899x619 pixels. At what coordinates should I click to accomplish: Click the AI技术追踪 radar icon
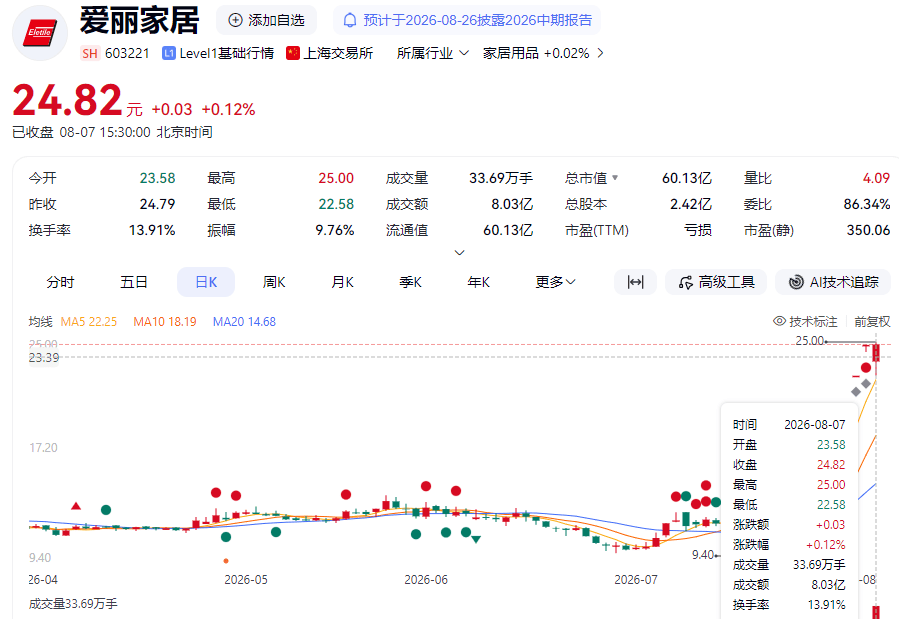click(796, 283)
